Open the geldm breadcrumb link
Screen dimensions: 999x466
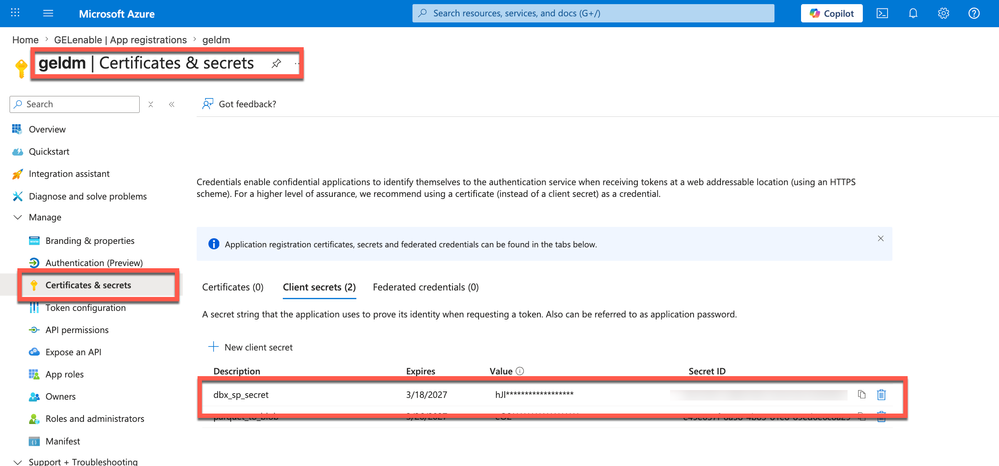point(216,40)
